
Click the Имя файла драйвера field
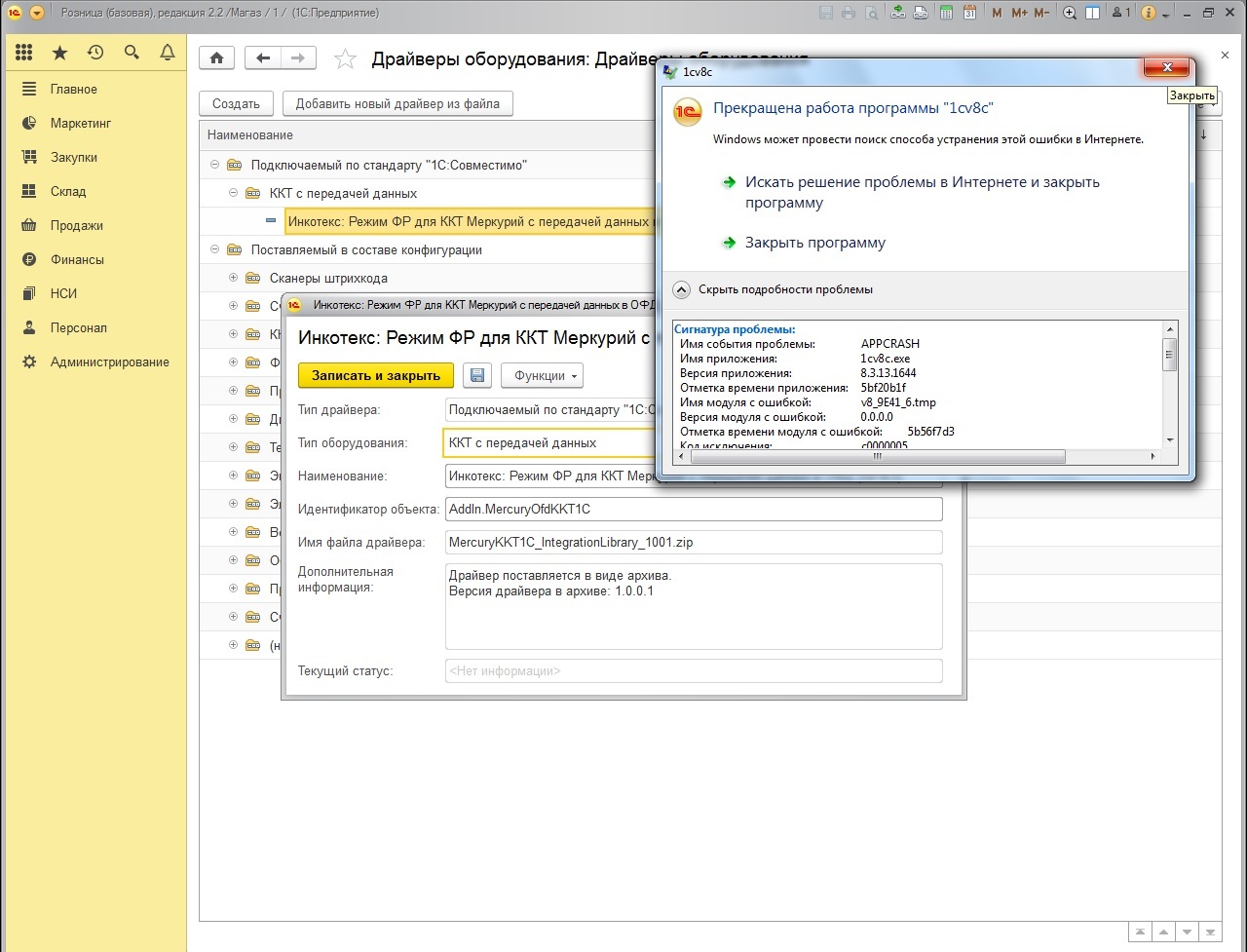pyautogui.click(x=694, y=542)
